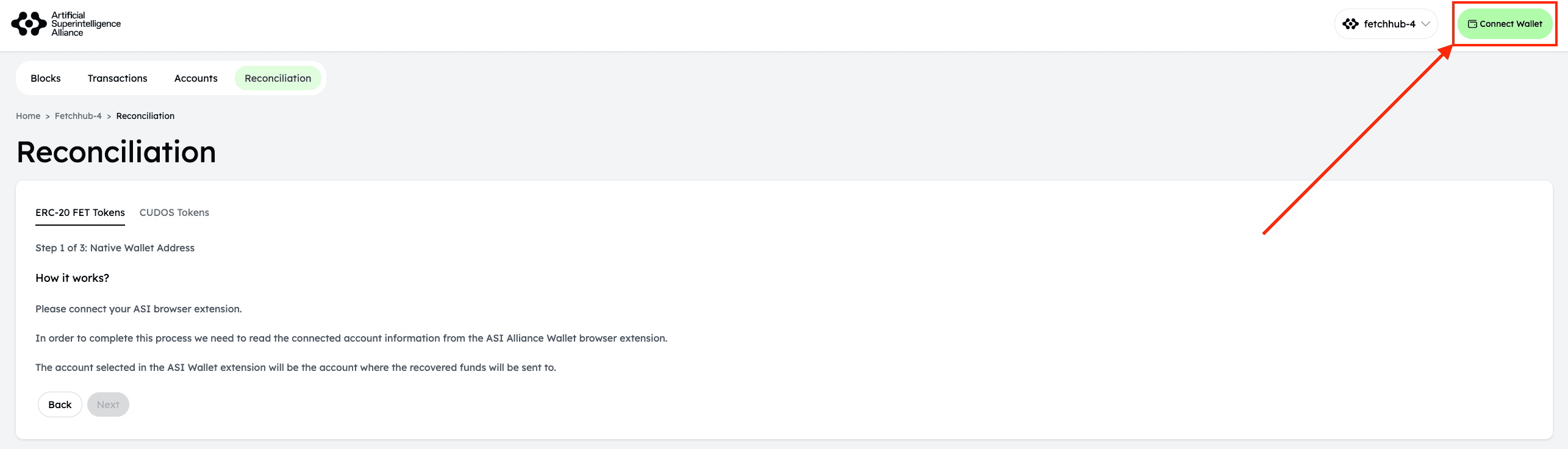The image size is (1568, 449).
Task: Switch to the CUDOS Tokens tab
Action: tap(174, 212)
